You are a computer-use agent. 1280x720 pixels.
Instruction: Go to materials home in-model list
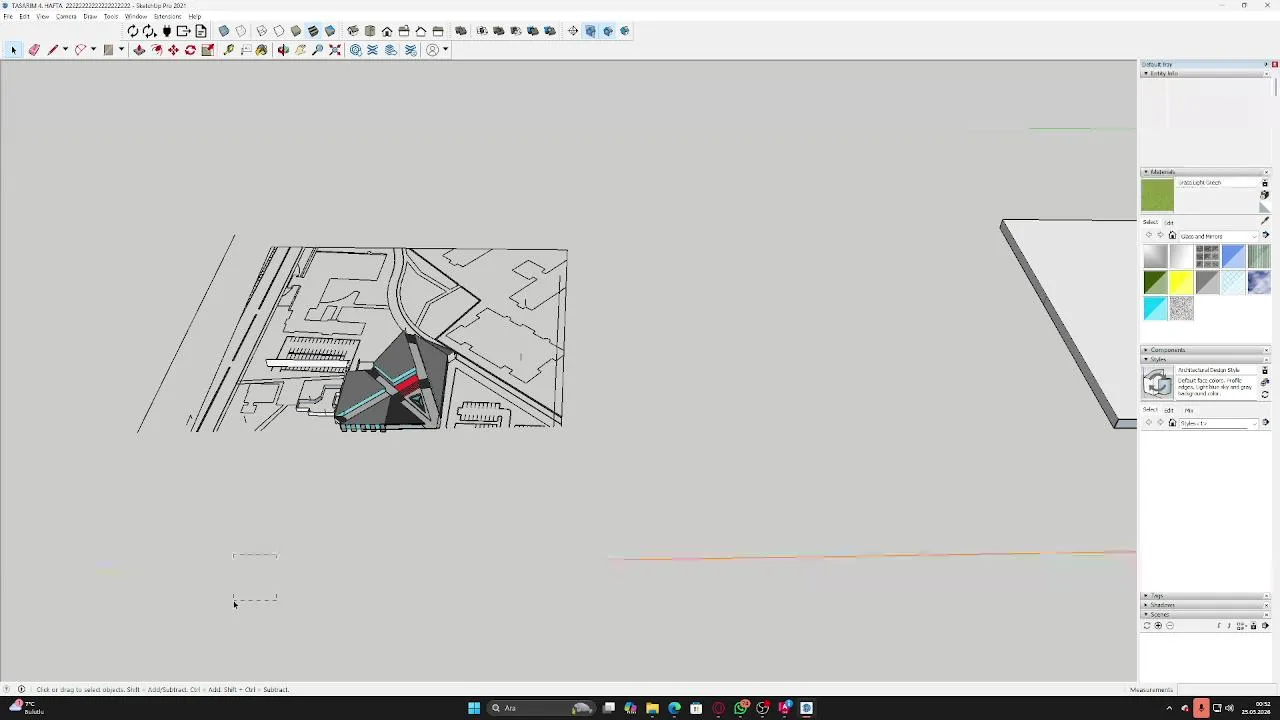(x=1172, y=235)
